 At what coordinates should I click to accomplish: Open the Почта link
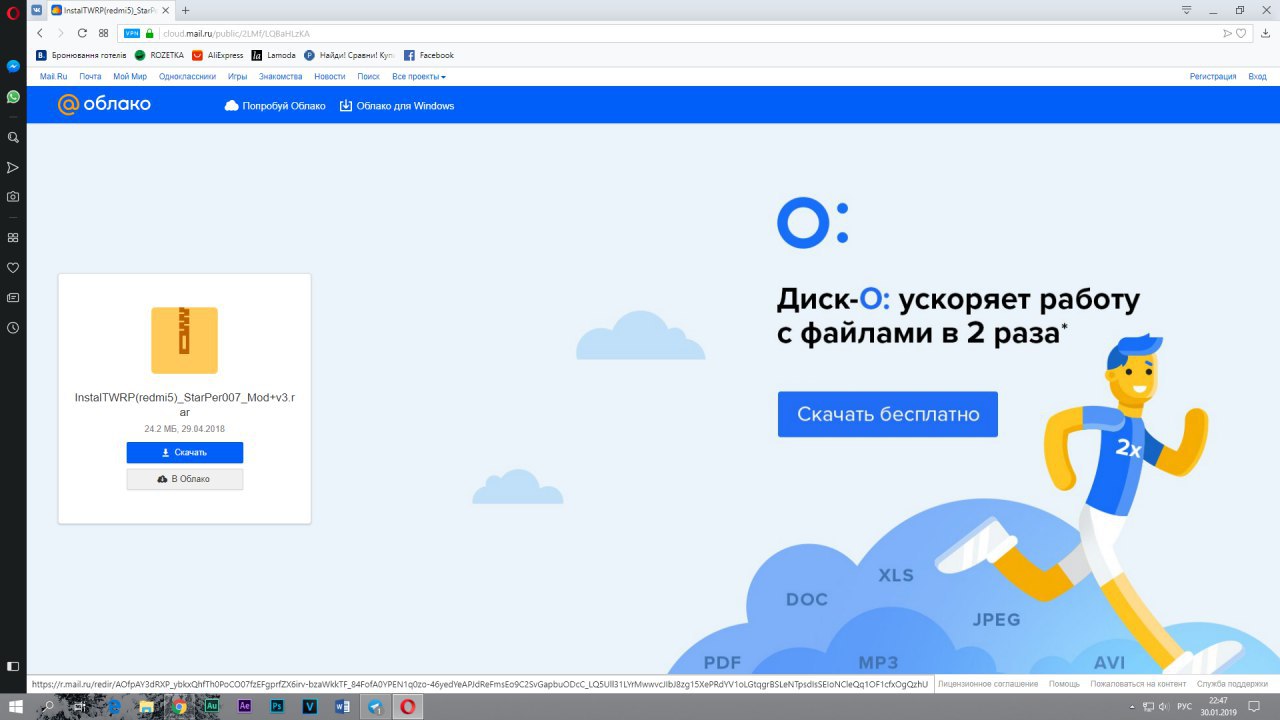pos(90,76)
